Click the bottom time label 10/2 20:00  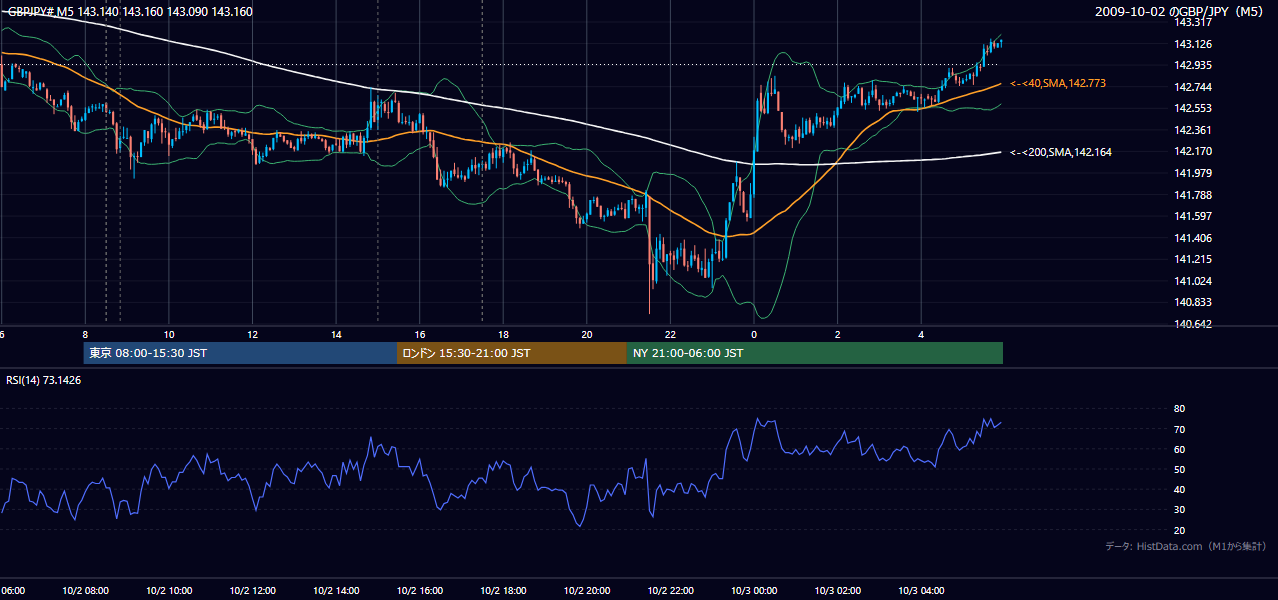tap(587, 591)
